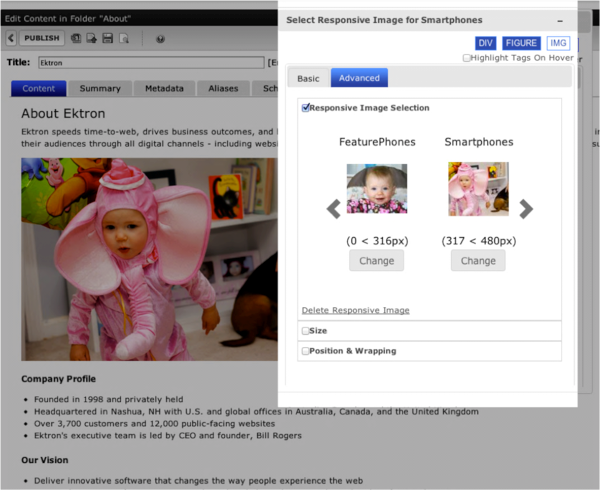Click the Smartphones pink costume thumbnail
The width and height of the screenshot is (600, 490).
coord(478,189)
